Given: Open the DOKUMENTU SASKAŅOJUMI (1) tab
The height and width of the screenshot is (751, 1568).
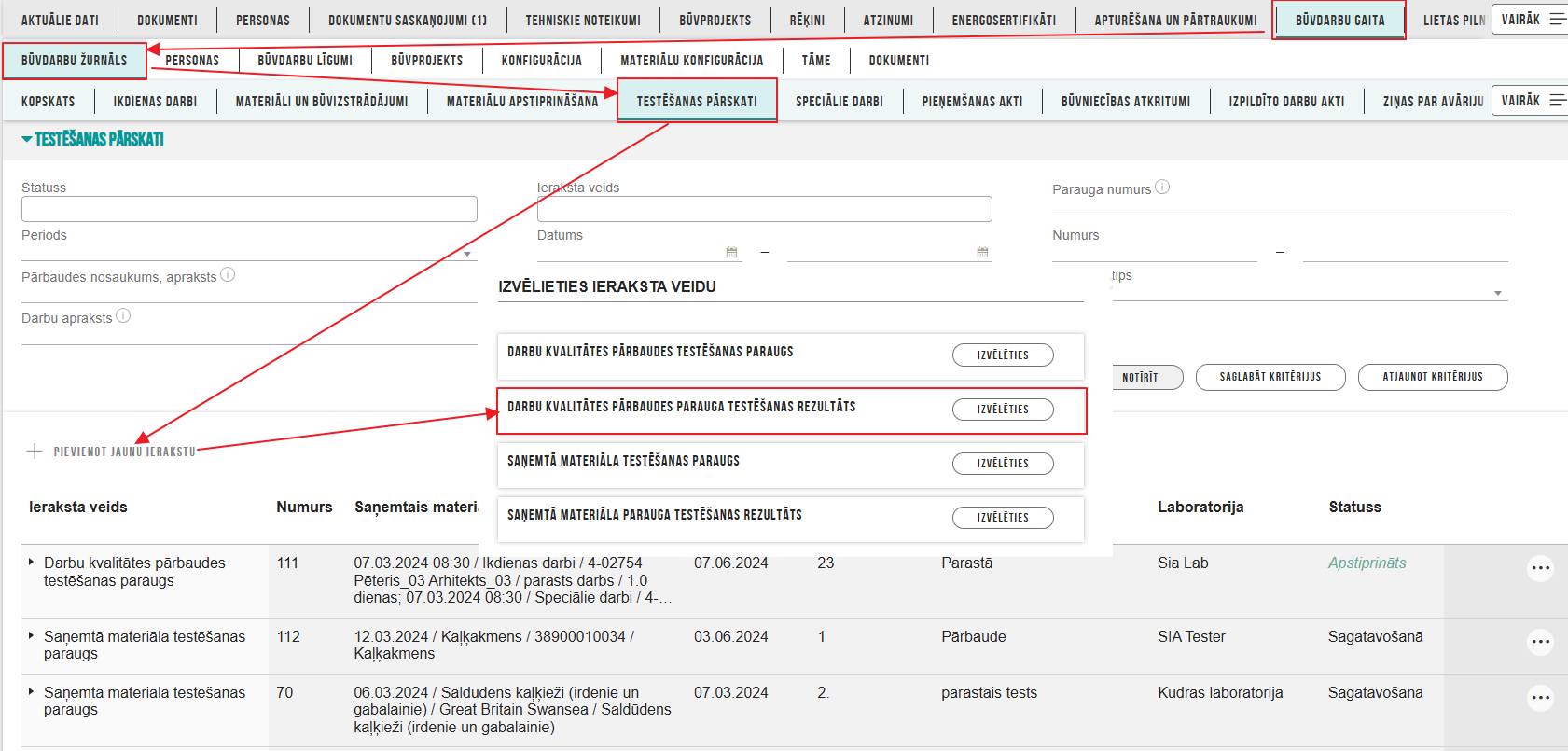Looking at the screenshot, I should [408, 20].
